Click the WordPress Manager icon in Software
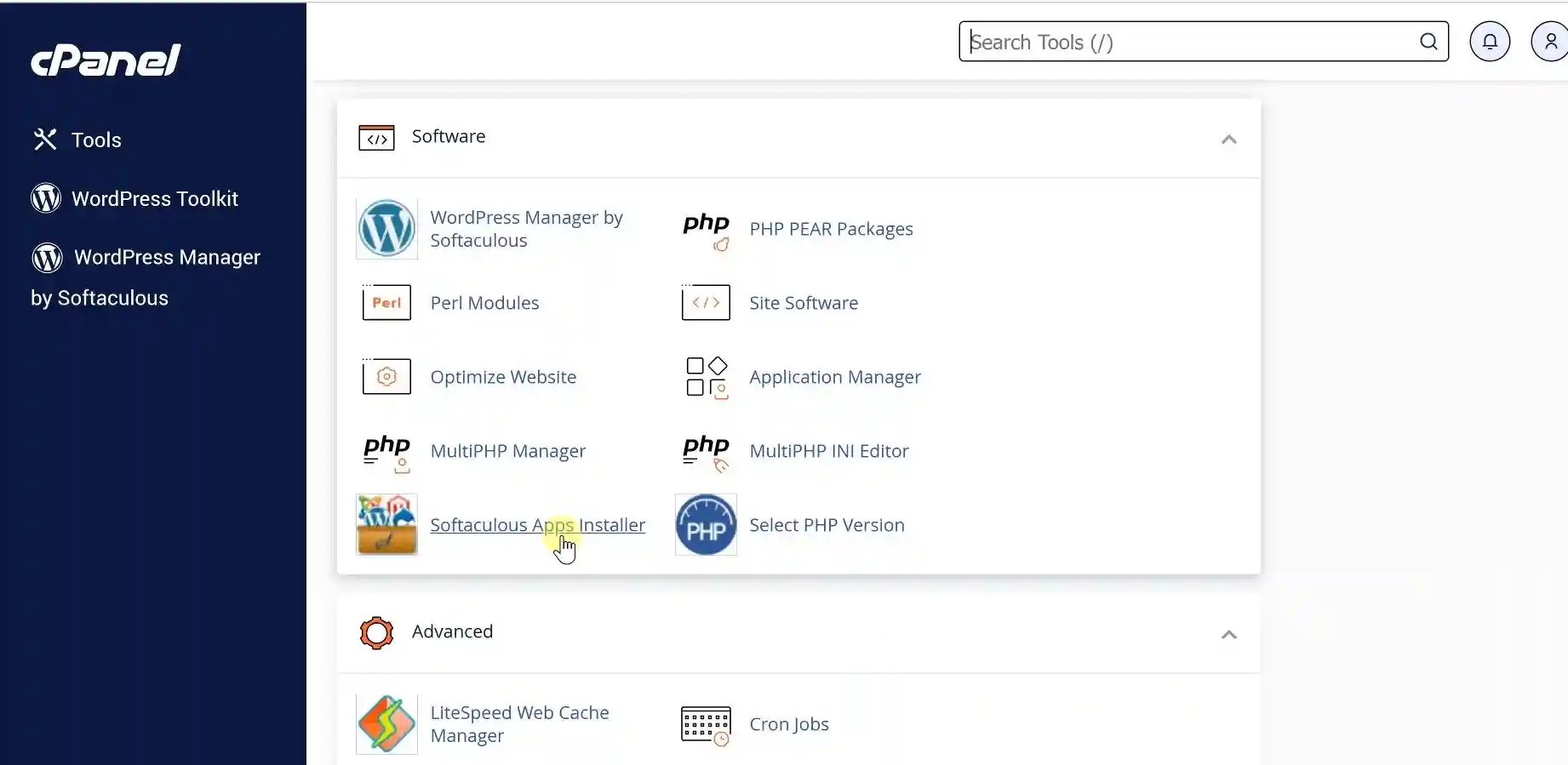The image size is (1568, 765). tap(386, 228)
